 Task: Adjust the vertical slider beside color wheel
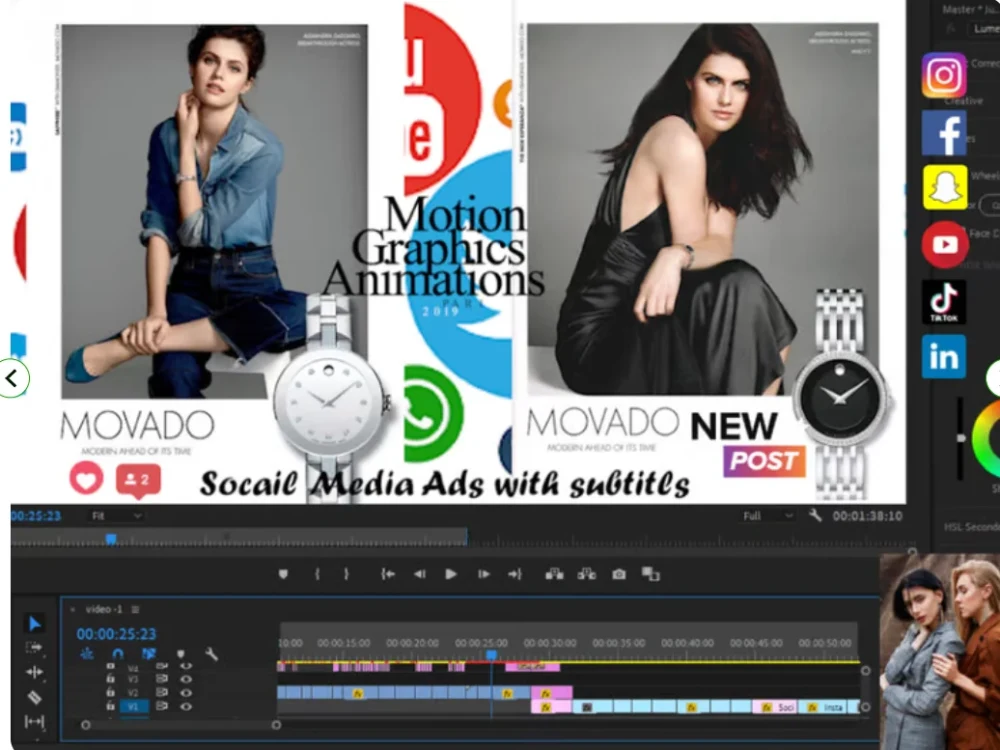960,439
